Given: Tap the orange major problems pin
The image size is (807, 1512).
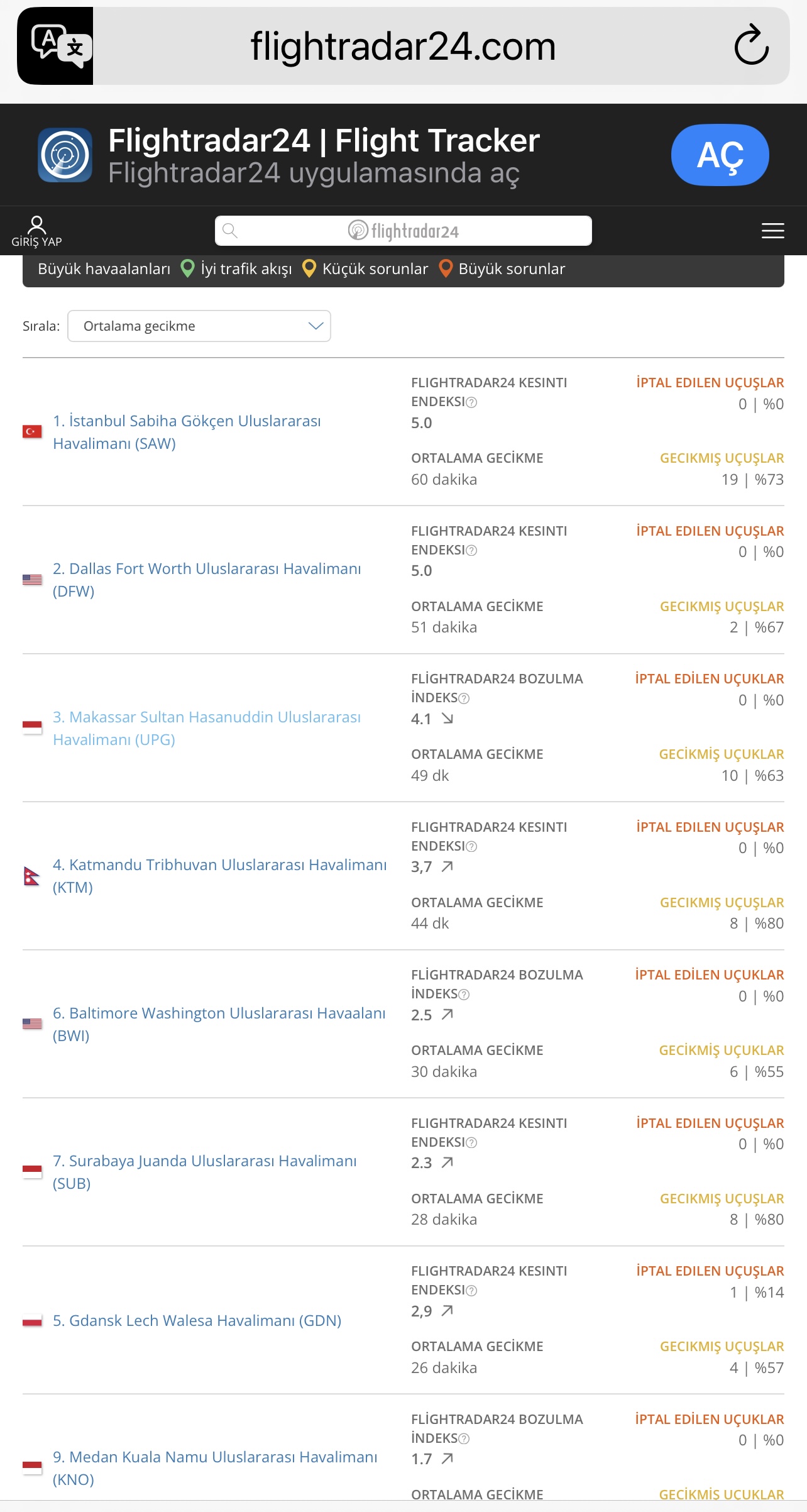Looking at the screenshot, I should [445, 268].
